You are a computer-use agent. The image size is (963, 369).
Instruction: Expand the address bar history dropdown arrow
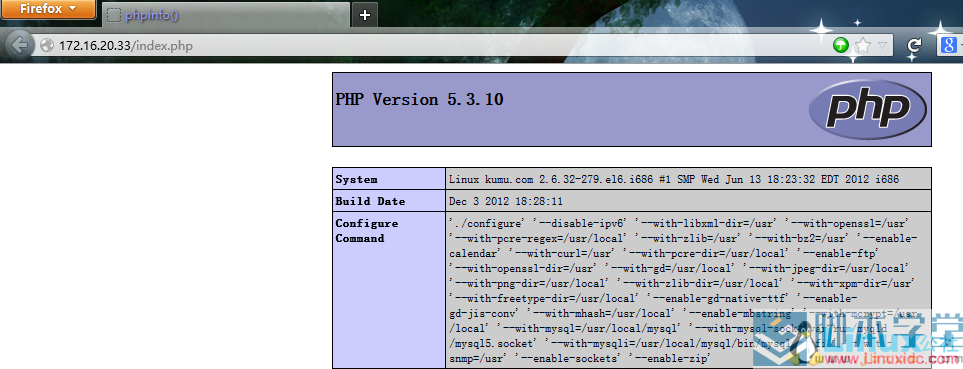coord(883,45)
